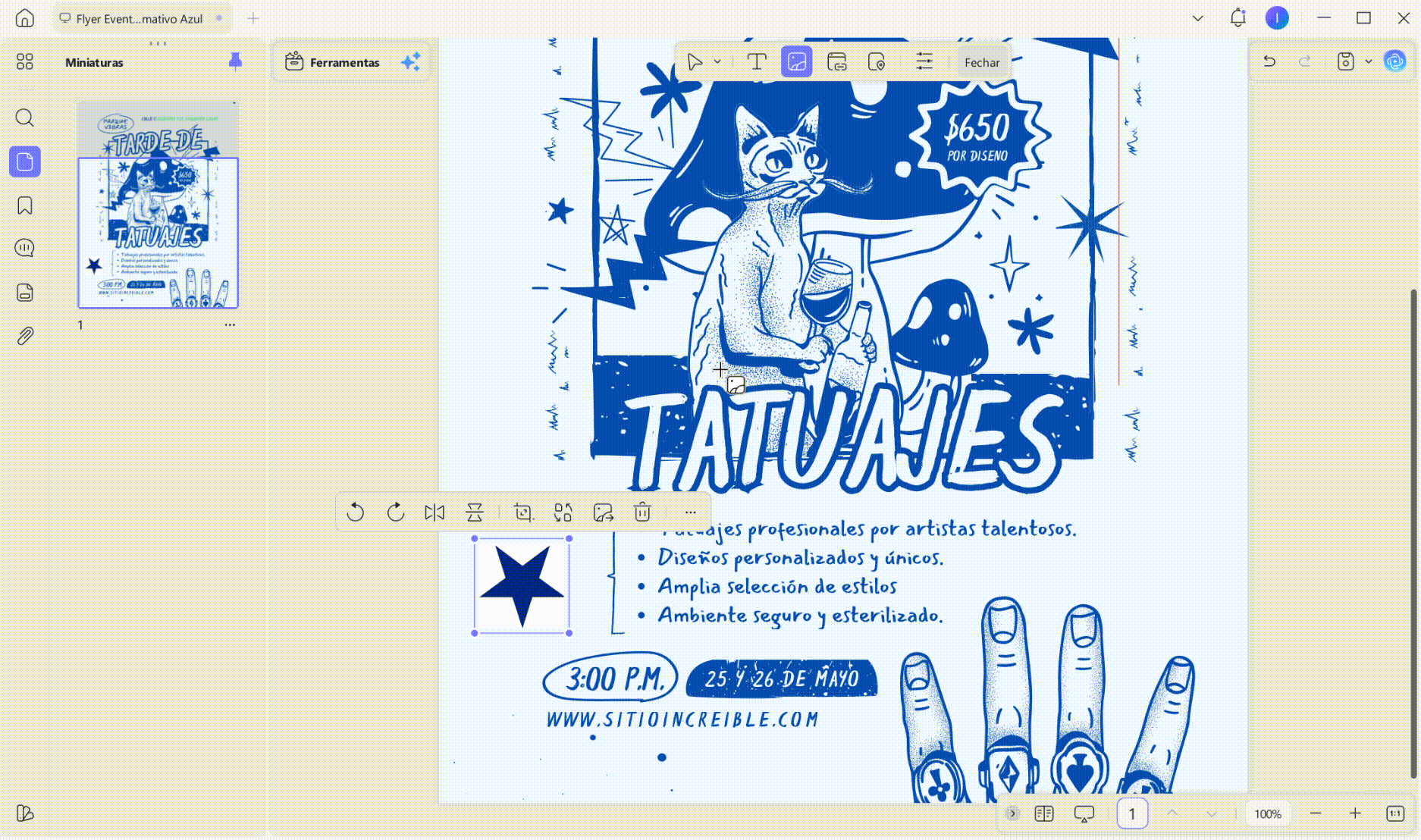
Task: Select the dark star image on page
Action: pyautogui.click(x=522, y=586)
